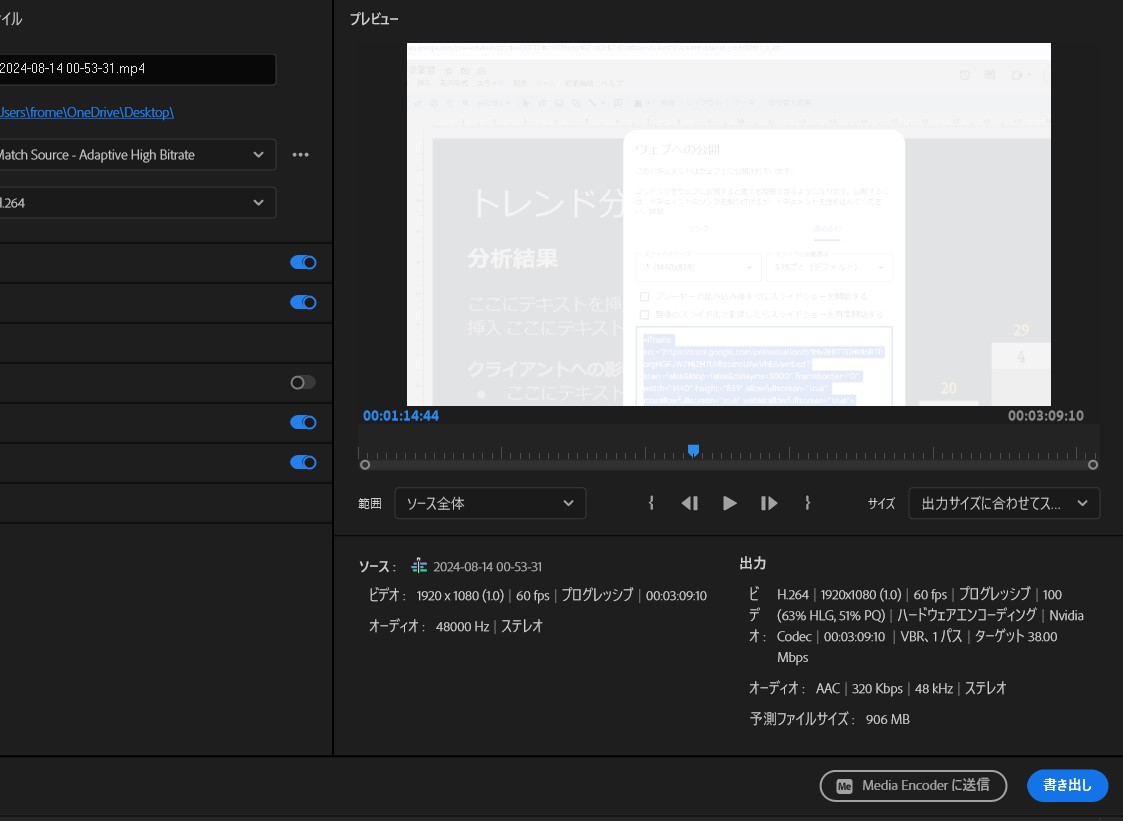Click the sequence icon beside 2024-08-14 00-53-31
This screenshot has height=821, width=1123.
click(x=419, y=565)
